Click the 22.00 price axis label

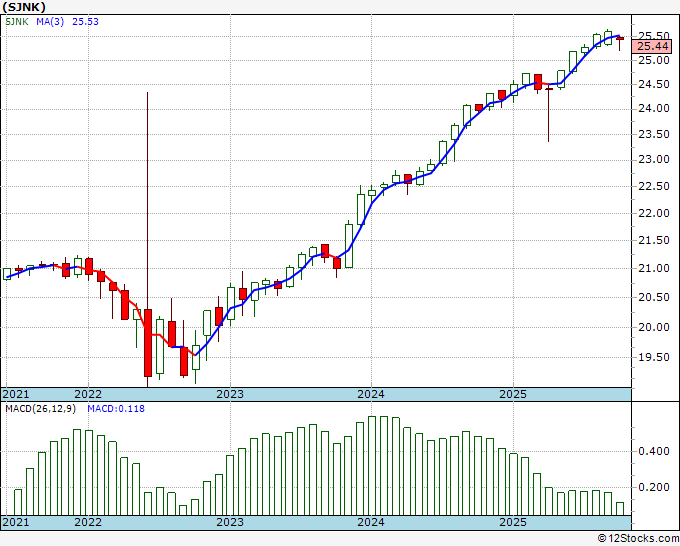654,213
